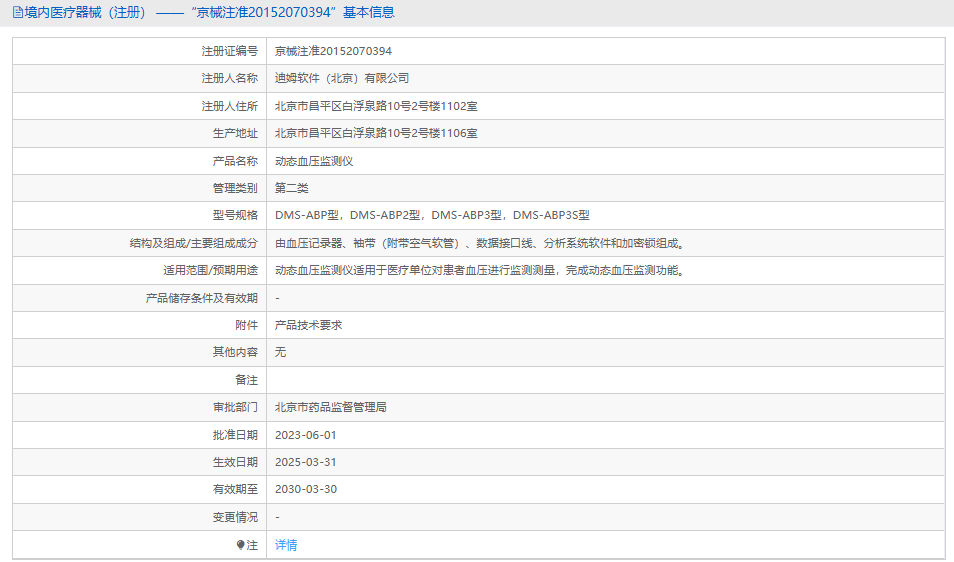Open the 详情 link
The height and width of the screenshot is (562, 954).
click(x=286, y=545)
